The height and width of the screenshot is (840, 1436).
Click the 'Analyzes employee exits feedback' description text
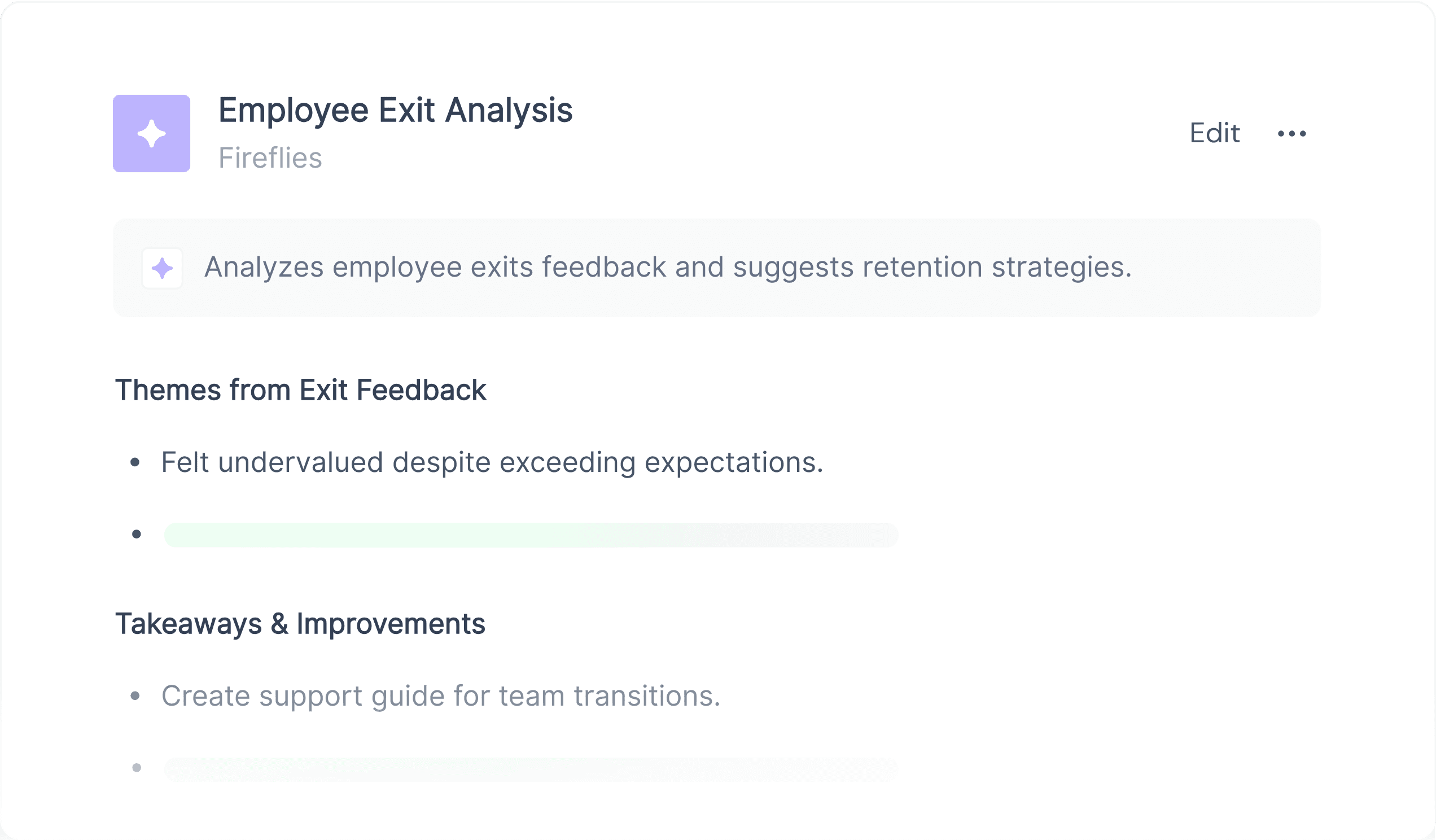click(668, 267)
